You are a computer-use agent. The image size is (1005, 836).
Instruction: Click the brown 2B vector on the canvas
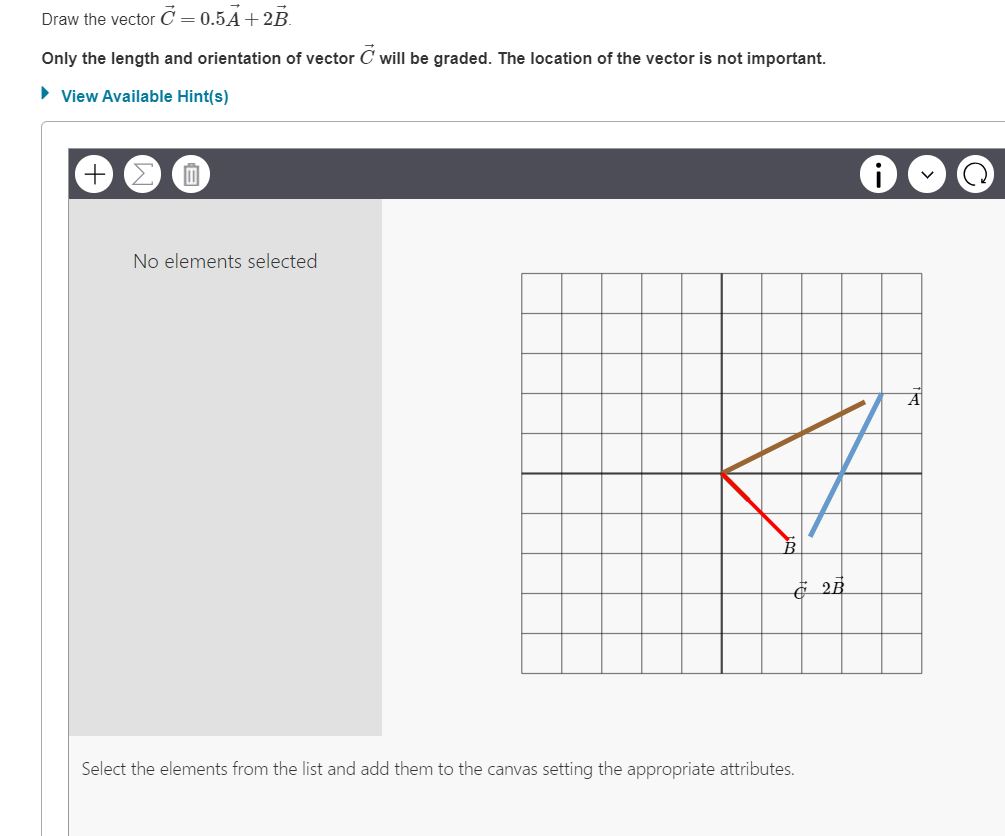pos(795,435)
